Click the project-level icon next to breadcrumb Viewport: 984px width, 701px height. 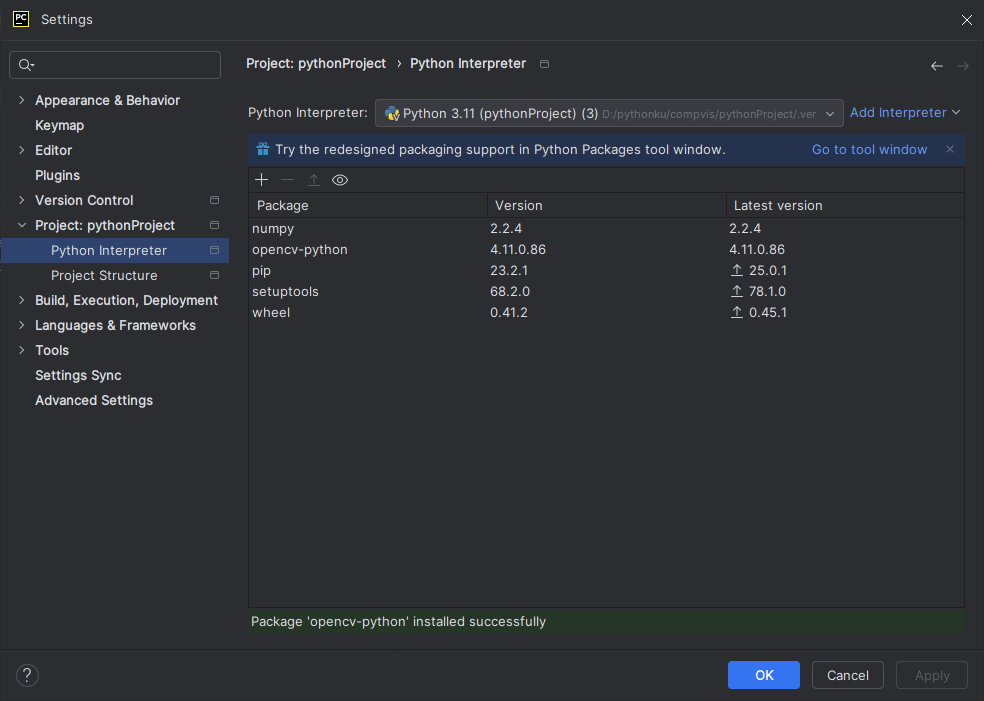(545, 64)
